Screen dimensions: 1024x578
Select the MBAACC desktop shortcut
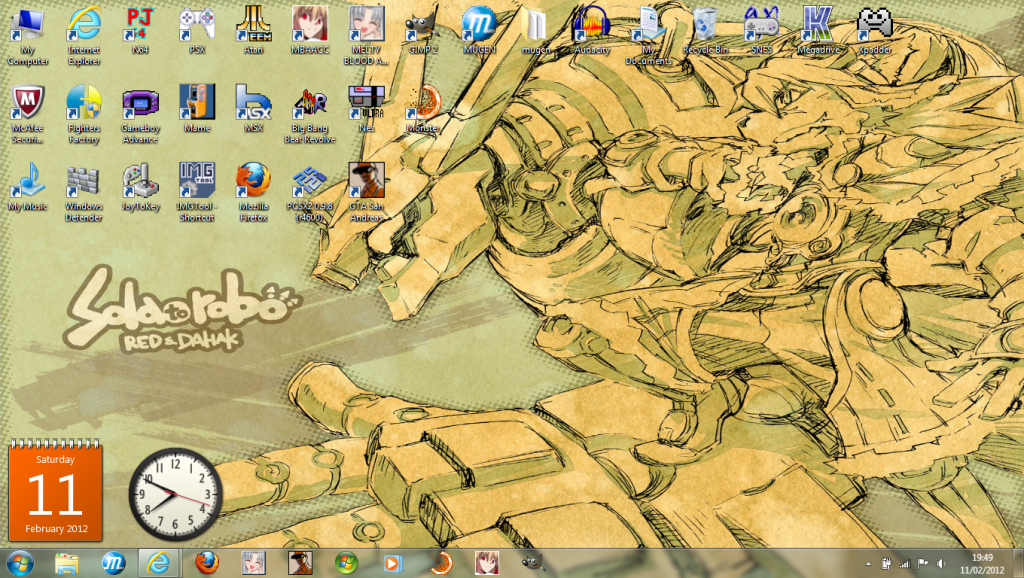(x=310, y=31)
